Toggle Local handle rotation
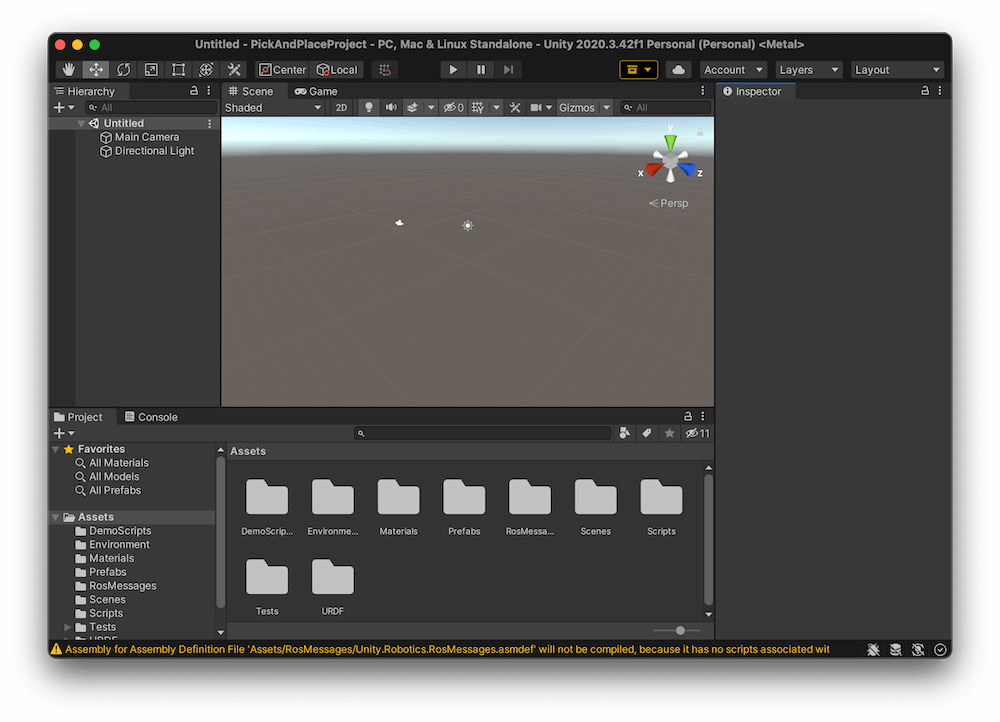This screenshot has height=722, width=1000. pos(337,70)
